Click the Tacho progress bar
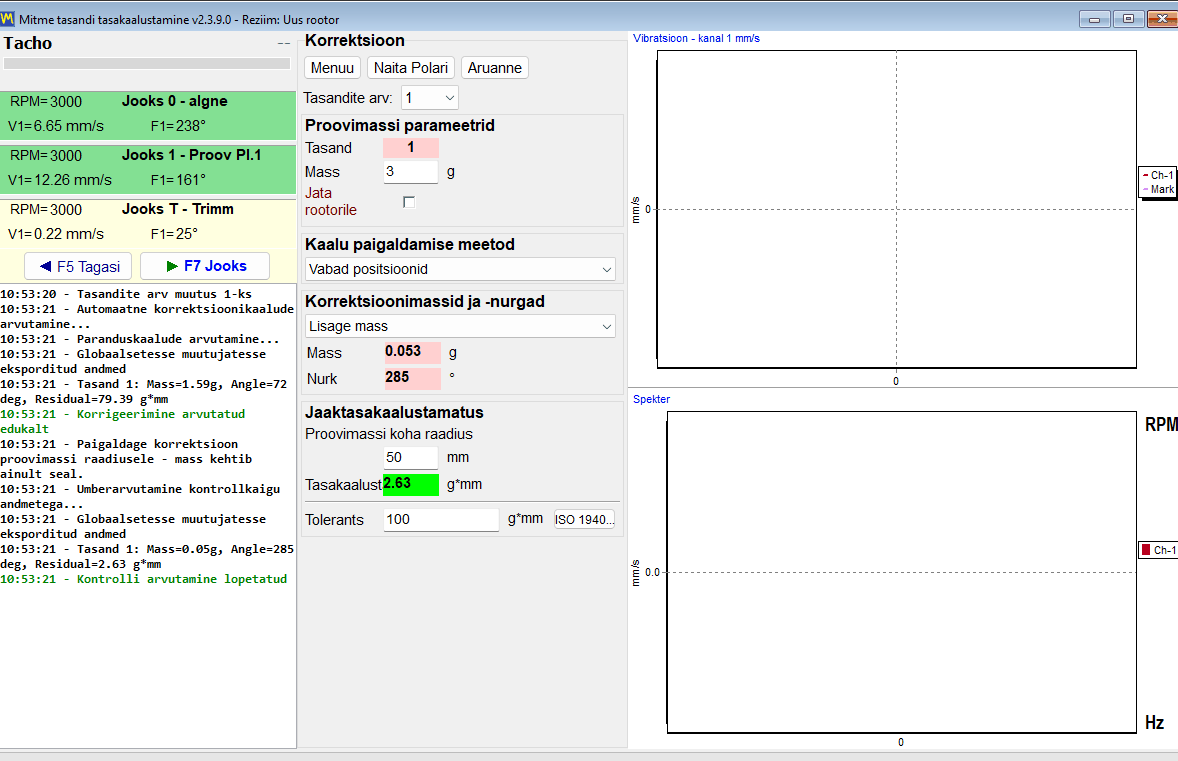This screenshot has width=1178, height=761. coord(147,64)
